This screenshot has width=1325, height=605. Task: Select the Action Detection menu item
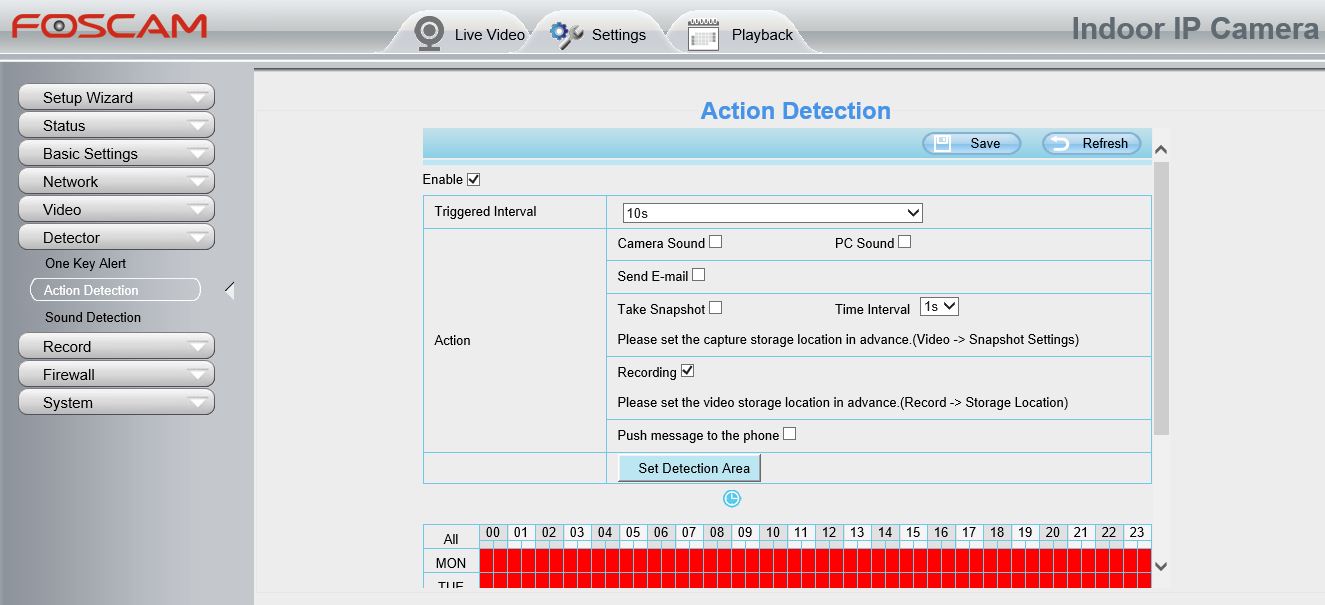coord(115,290)
